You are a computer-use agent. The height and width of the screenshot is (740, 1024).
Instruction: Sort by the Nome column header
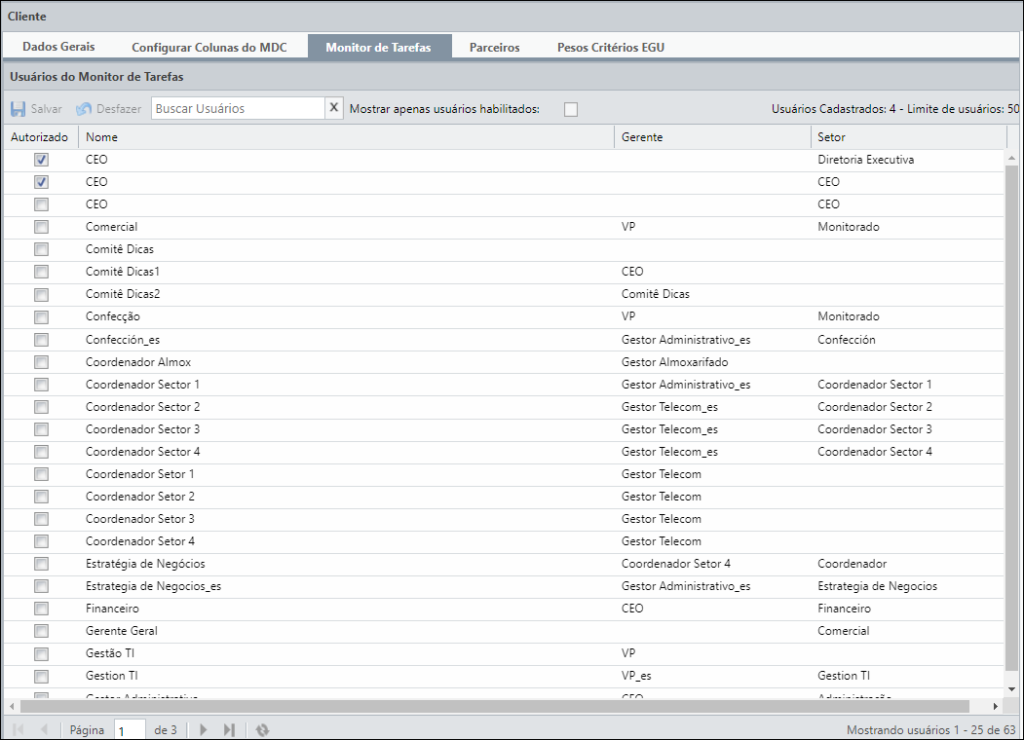[x=346, y=137]
